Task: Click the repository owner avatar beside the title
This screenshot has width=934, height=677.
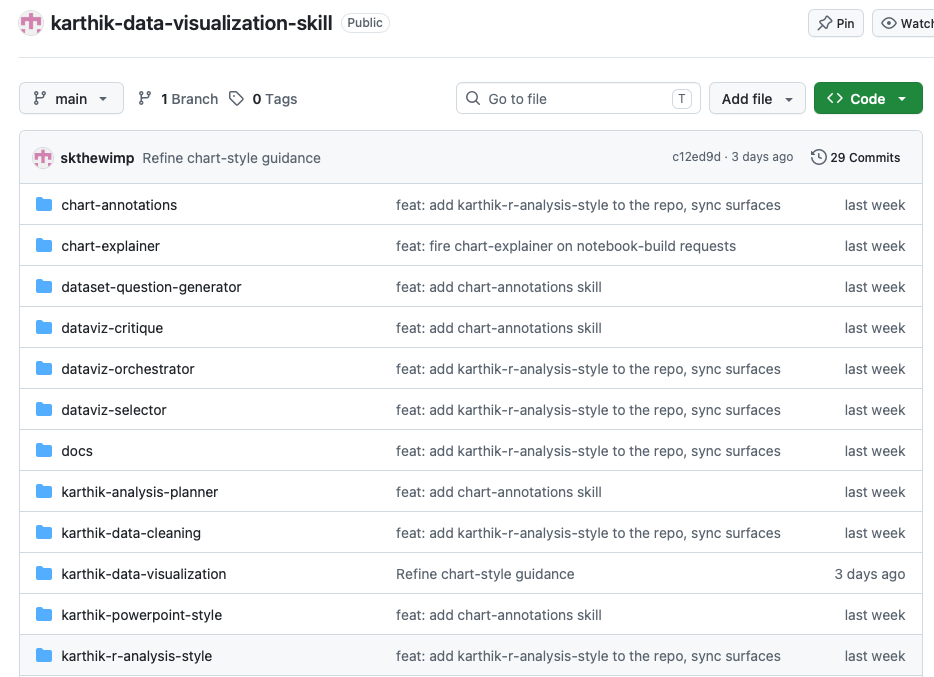Action: tap(31, 23)
